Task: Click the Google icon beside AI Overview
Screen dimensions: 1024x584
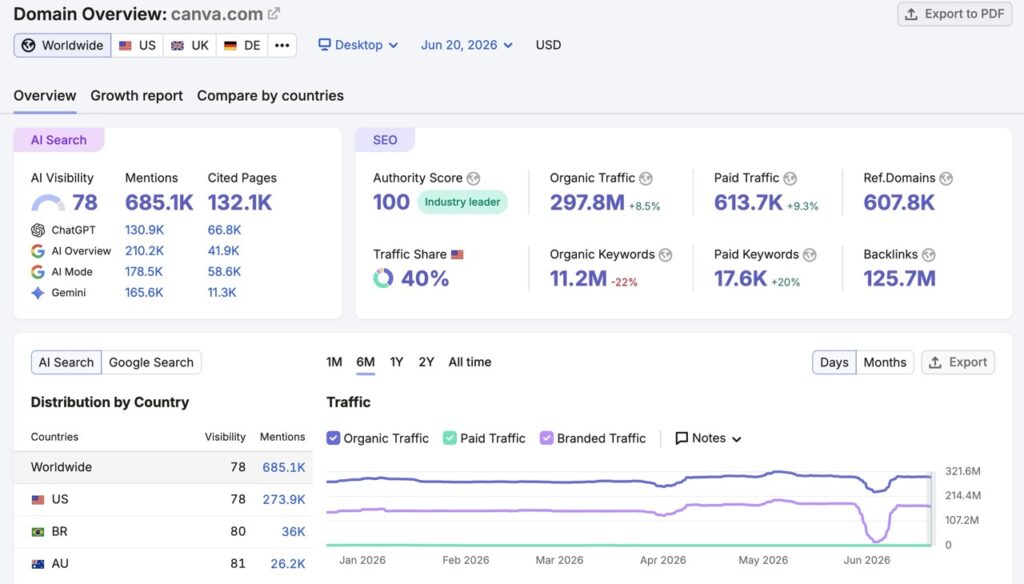Action: (38, 251)
